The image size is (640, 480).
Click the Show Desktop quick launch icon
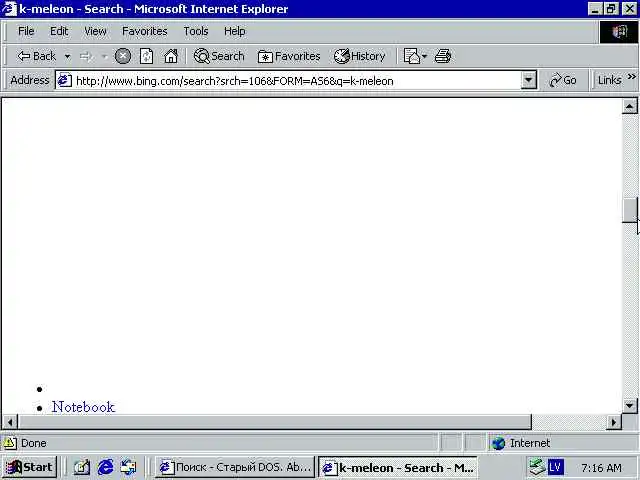(82, 467)
